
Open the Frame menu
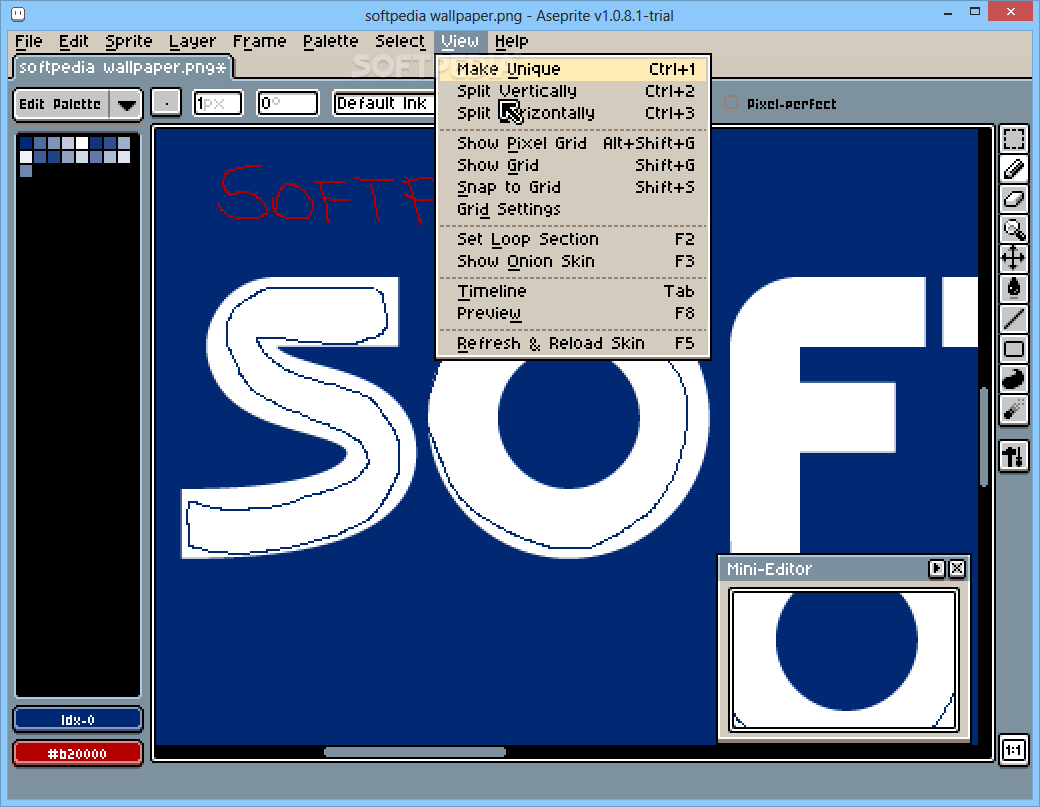(259, 41)
